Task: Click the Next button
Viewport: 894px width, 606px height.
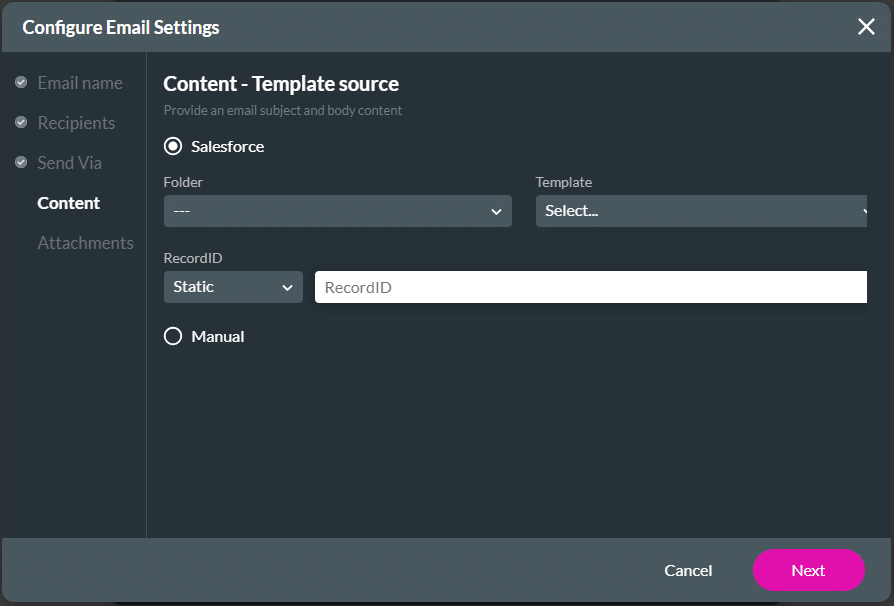Action: [x=808, y=570]
